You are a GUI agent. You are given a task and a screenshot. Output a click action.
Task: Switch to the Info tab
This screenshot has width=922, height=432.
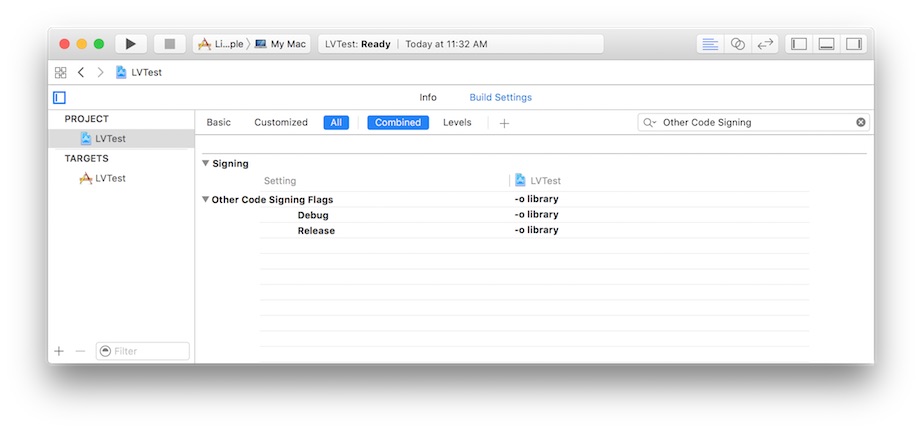click(x=428, y=98)
